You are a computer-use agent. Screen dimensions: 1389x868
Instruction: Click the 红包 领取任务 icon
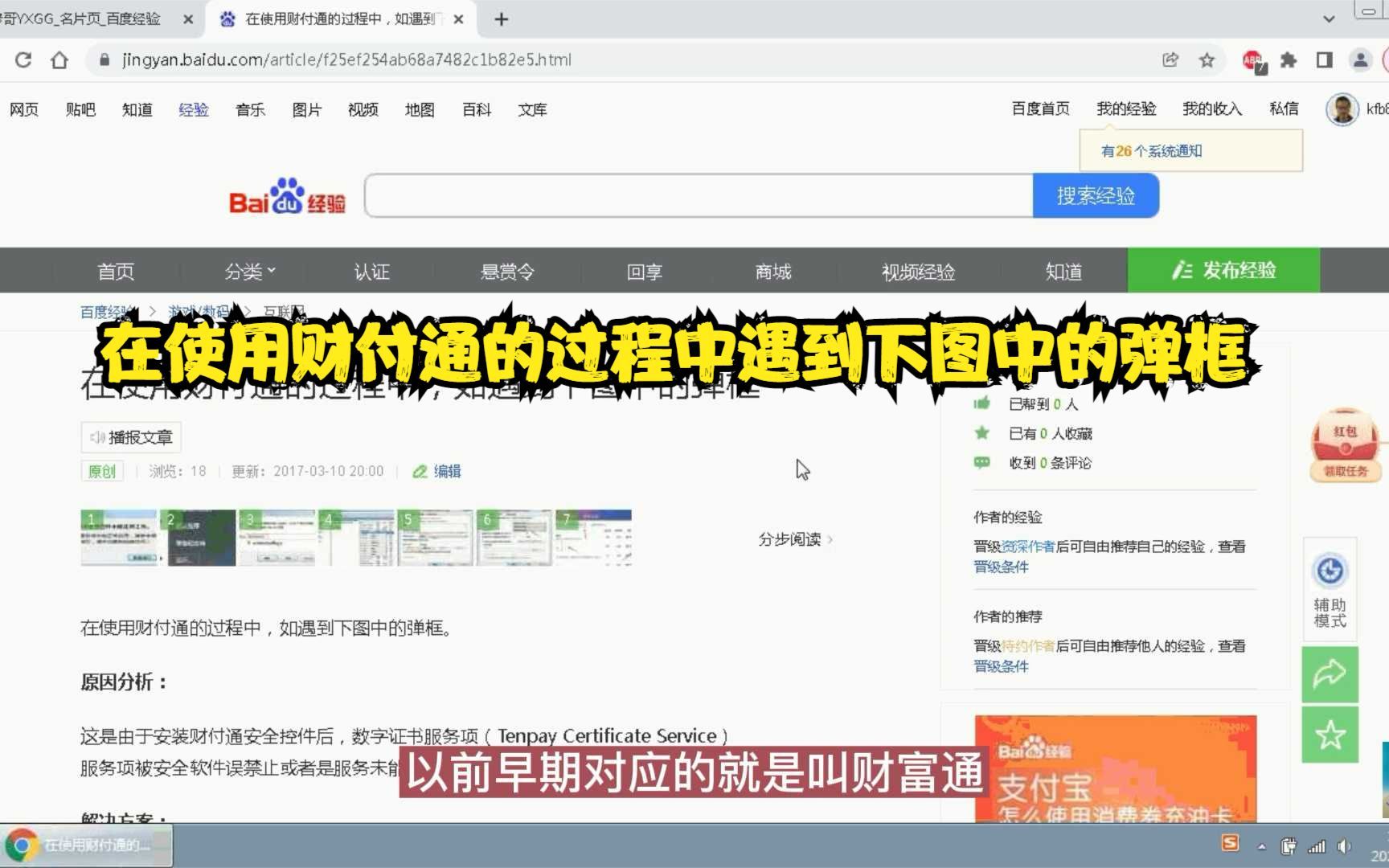pyautogui.click(x=1345, y=447)
